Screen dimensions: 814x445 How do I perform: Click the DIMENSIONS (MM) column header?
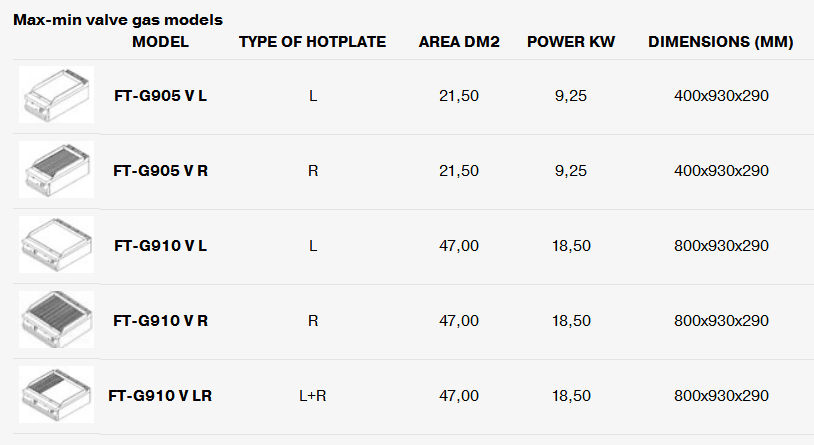[x=721, y=42]
